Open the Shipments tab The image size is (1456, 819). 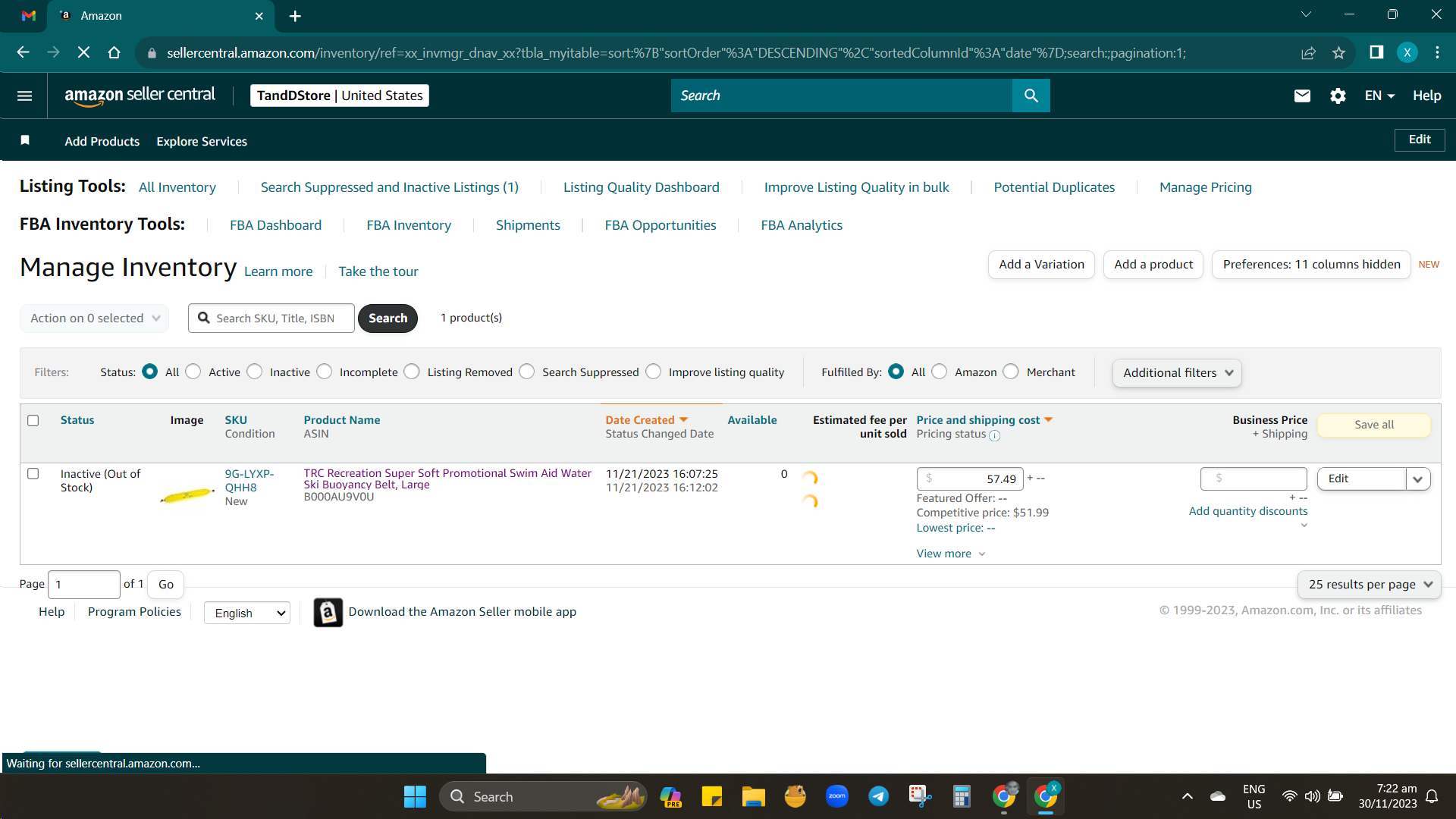coord(528,225)
